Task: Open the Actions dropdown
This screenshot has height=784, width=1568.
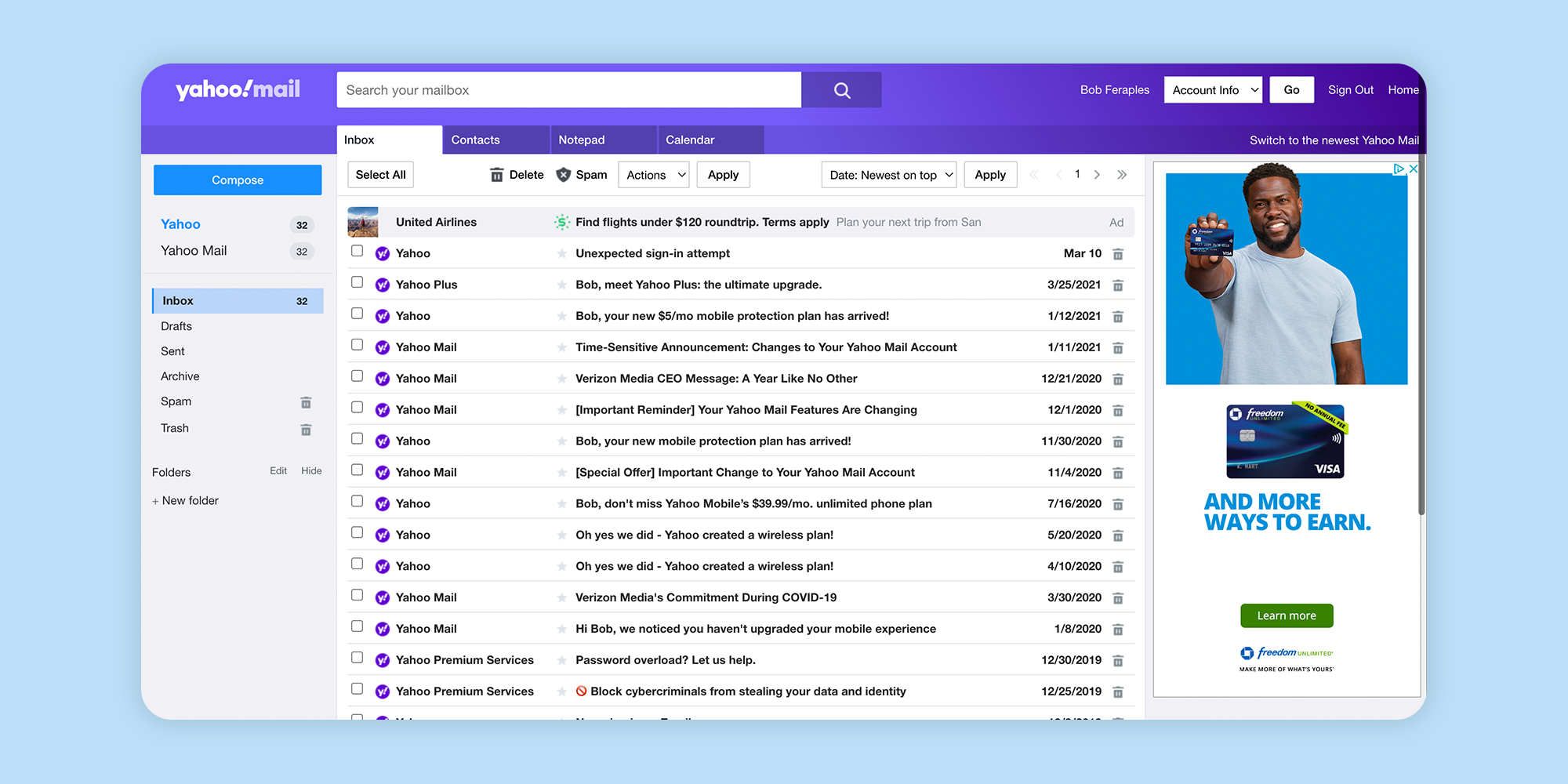Action: (x=654, y=175)
